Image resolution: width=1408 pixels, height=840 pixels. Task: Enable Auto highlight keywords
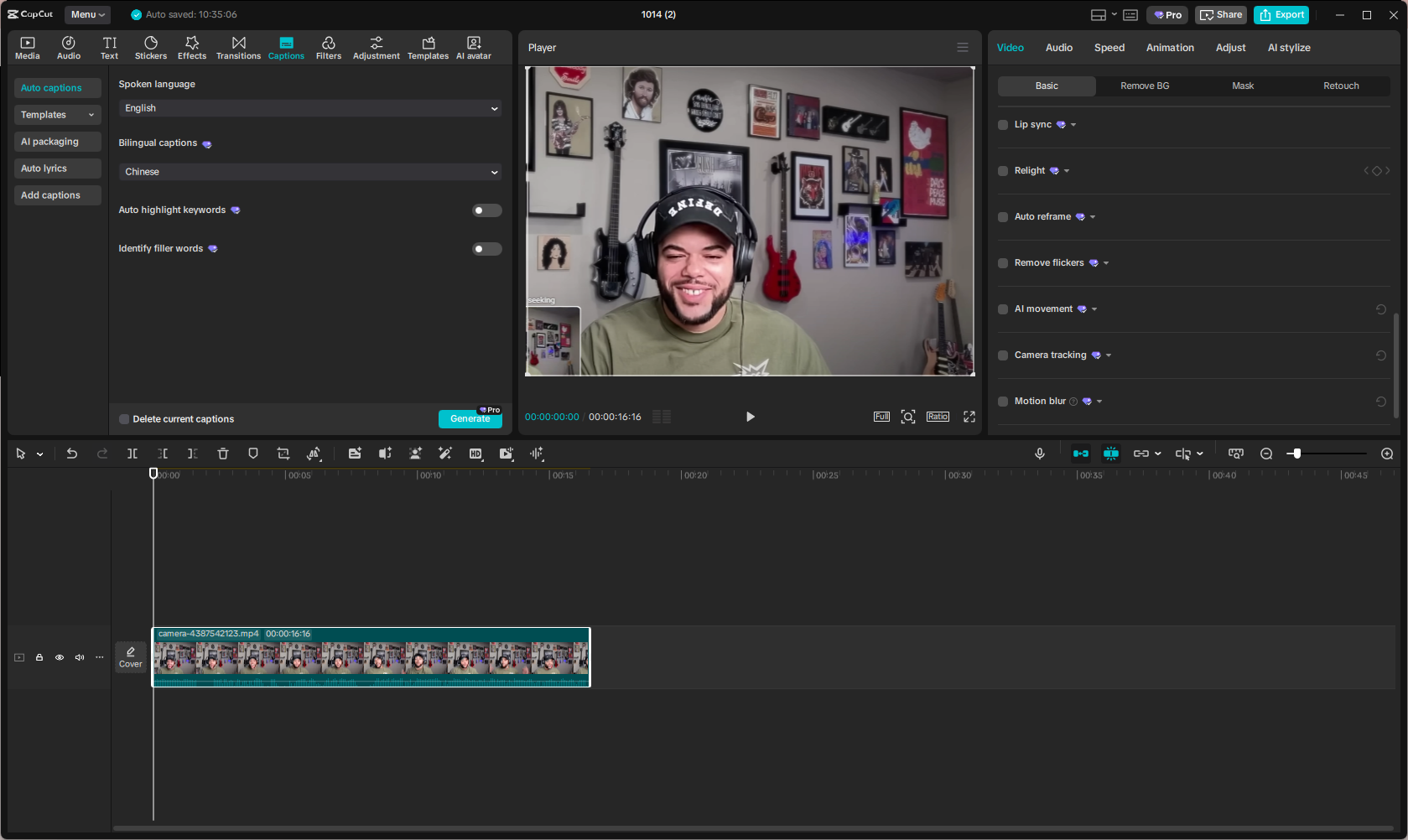486,210
